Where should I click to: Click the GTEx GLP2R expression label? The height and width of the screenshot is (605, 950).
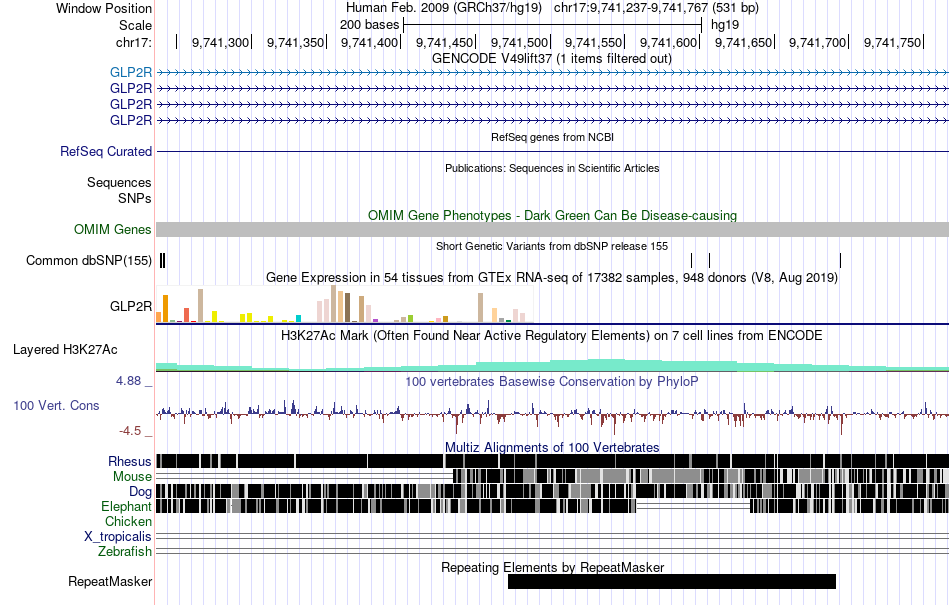click(131, 306)
